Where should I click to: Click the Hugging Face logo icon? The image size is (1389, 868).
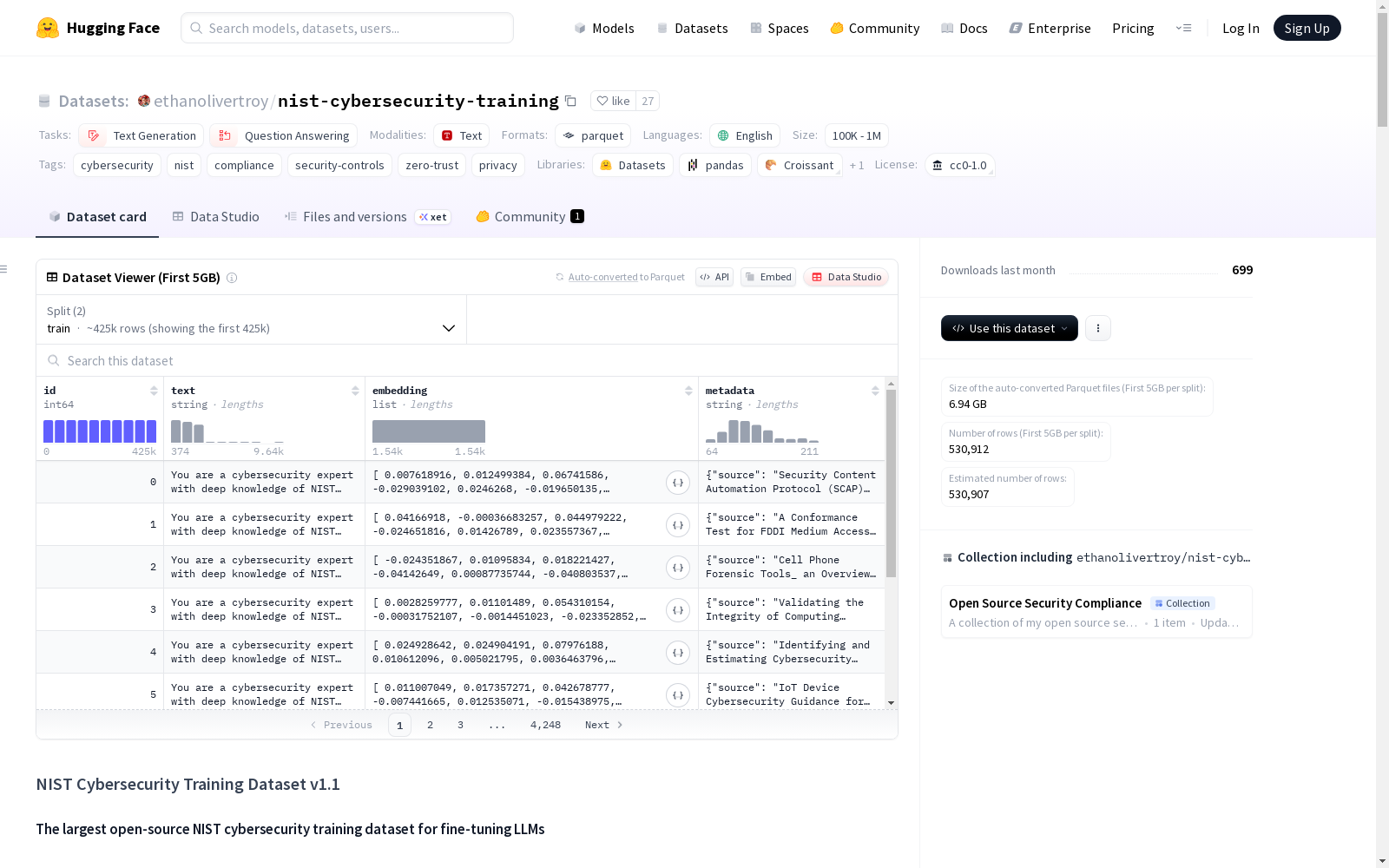pos(48,28)
